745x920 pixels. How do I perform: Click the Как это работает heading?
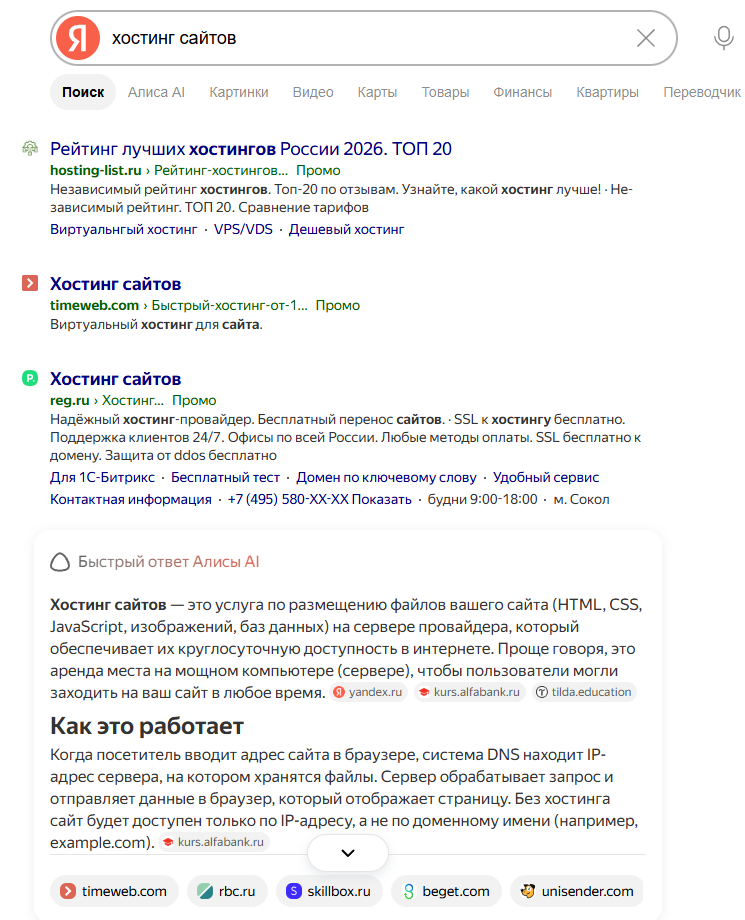(147, 726)
